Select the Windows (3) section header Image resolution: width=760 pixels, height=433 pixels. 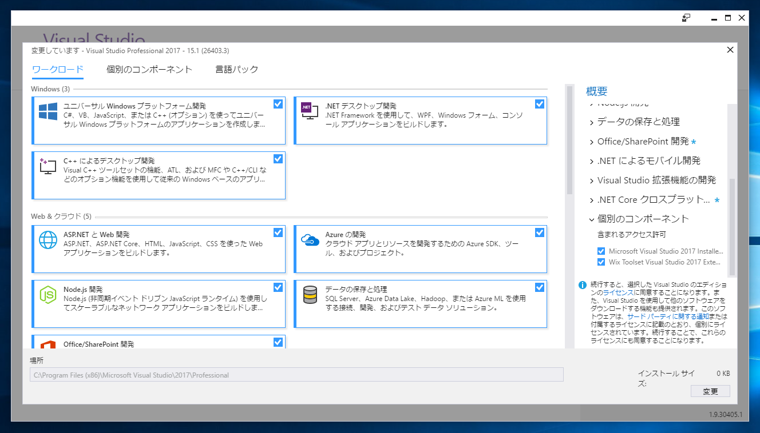pos(50,89)
